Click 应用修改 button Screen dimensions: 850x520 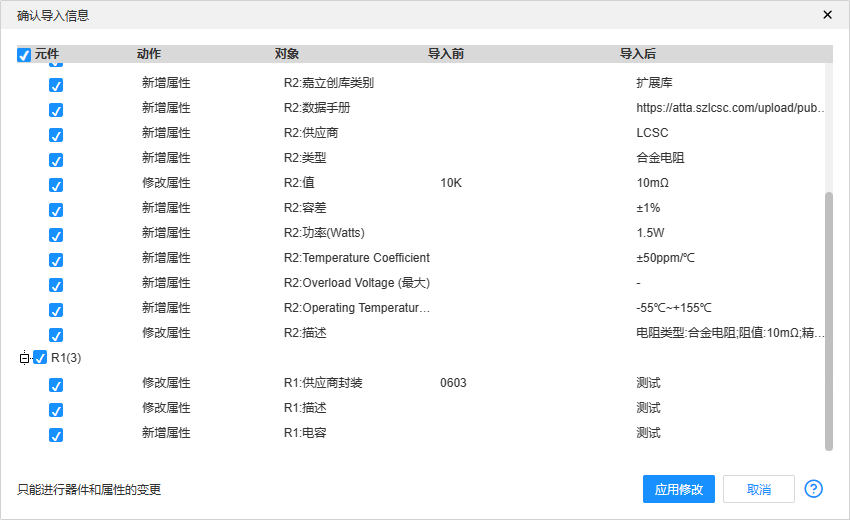click(678, 489)
